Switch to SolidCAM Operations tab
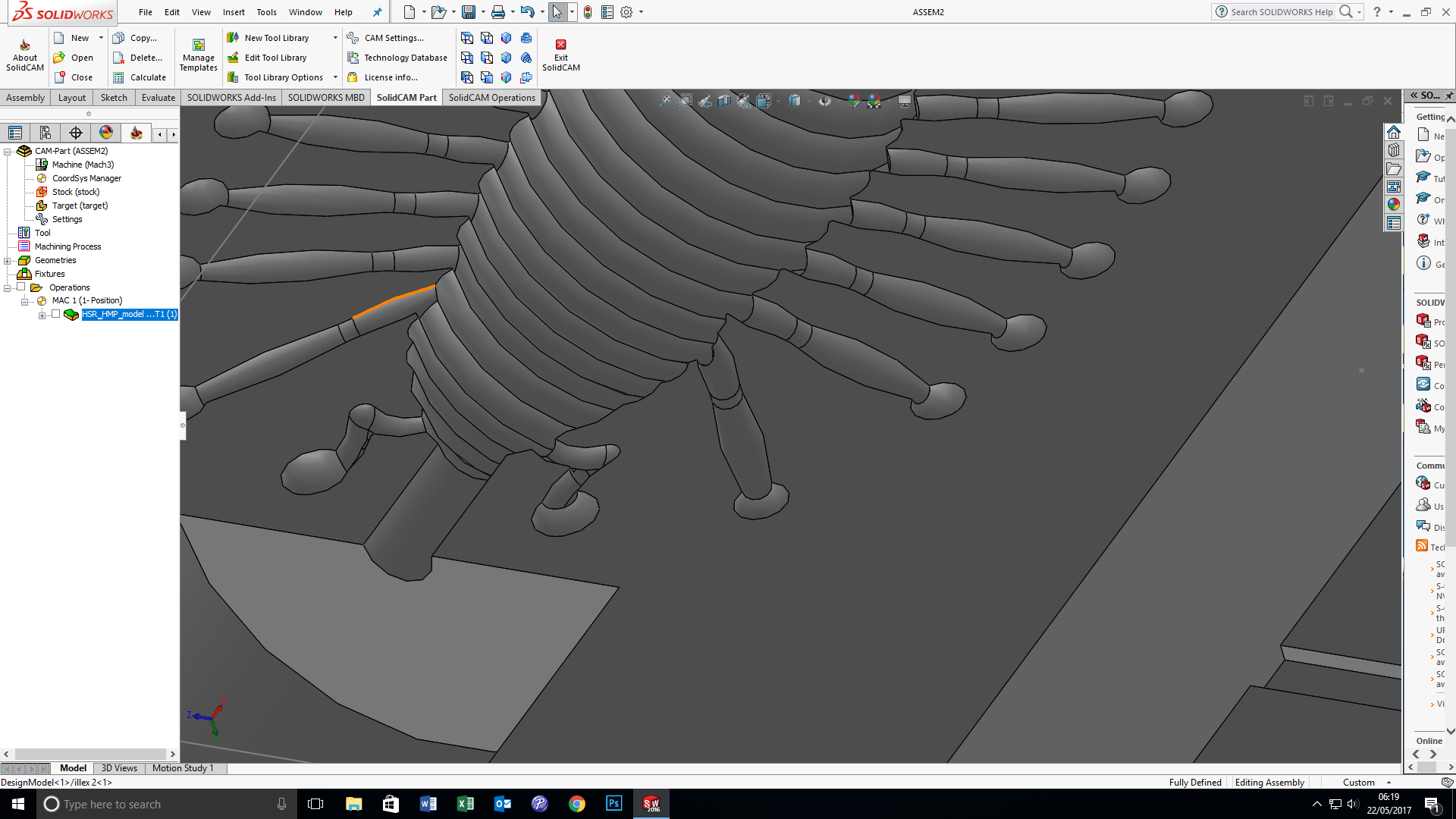Viewport: 1456px width, 819px height. tap(491, 98)
